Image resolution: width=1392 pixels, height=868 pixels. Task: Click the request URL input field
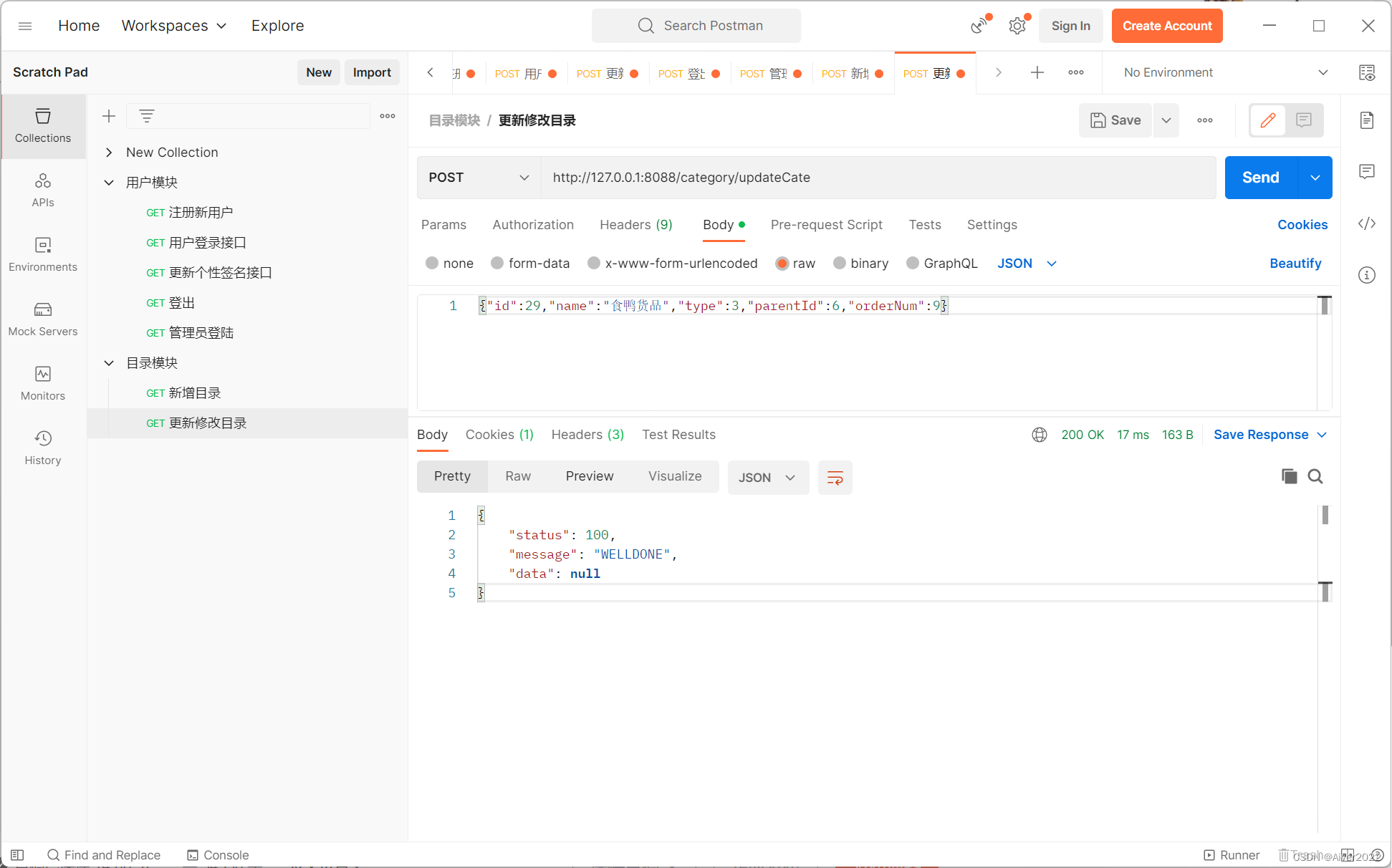pyautogui.click(x=878, y=178)
